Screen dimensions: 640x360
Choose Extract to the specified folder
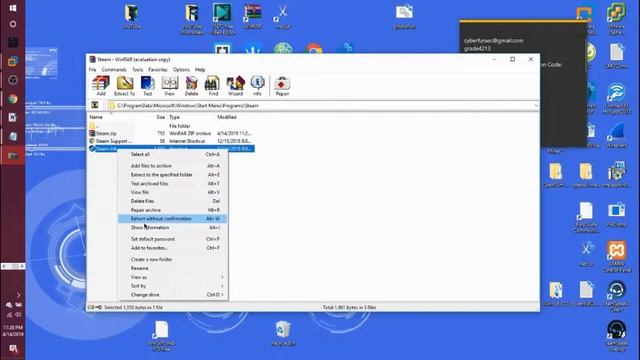click(173, 175)
